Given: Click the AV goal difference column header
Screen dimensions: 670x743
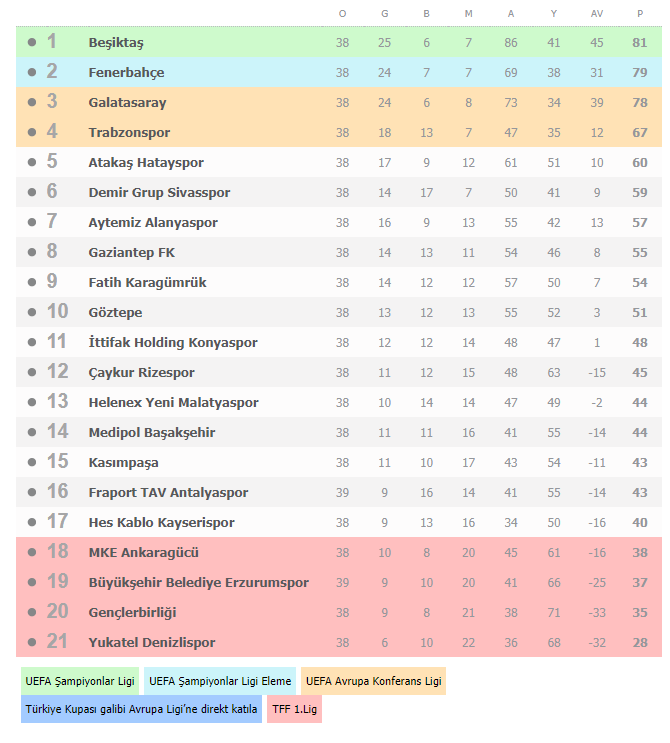Looking at the screenshot, I should pyautogui.click(x=597, y=14).
